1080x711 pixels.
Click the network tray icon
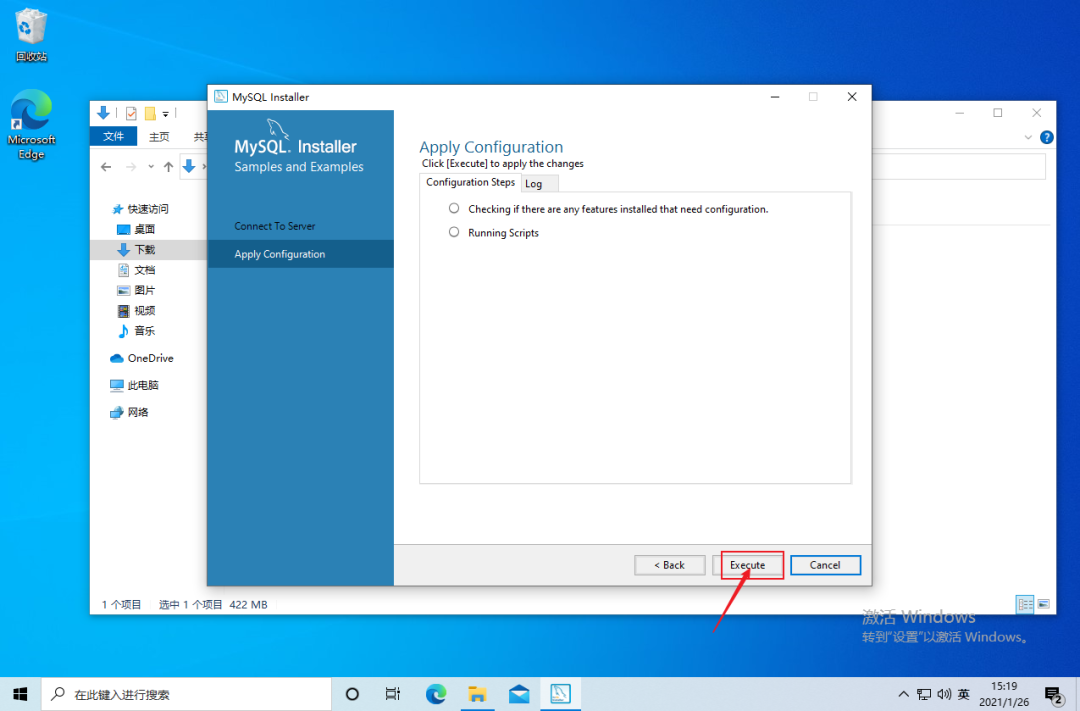[x=924, y=694]
